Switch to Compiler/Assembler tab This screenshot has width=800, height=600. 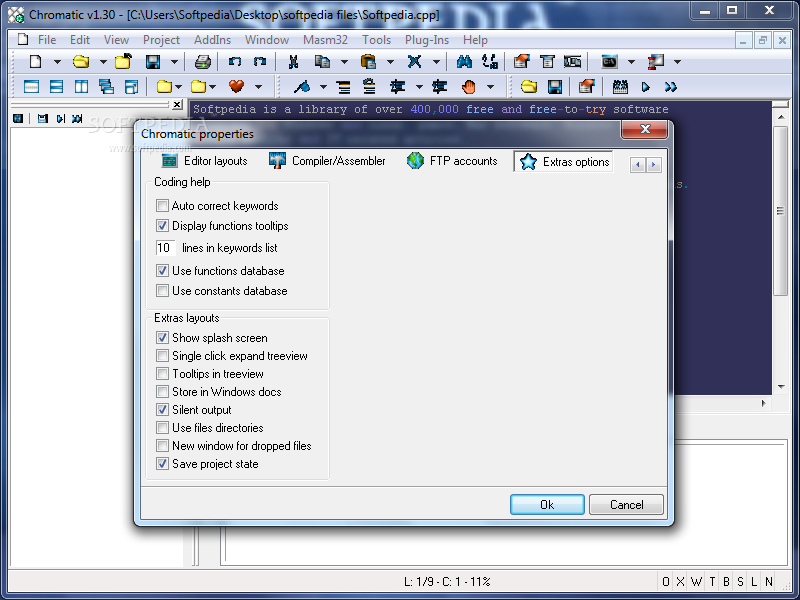coord(327,161)
